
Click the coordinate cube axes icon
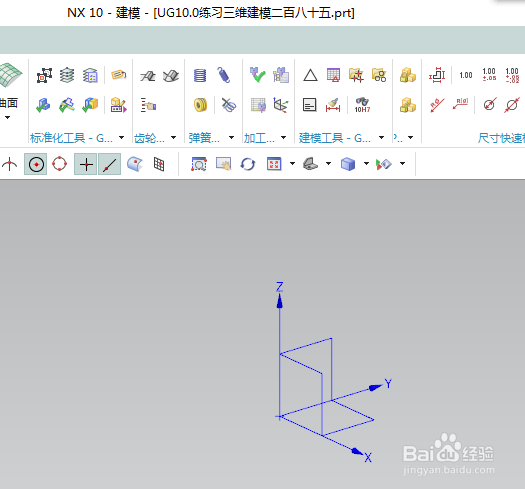coord(281,105)
